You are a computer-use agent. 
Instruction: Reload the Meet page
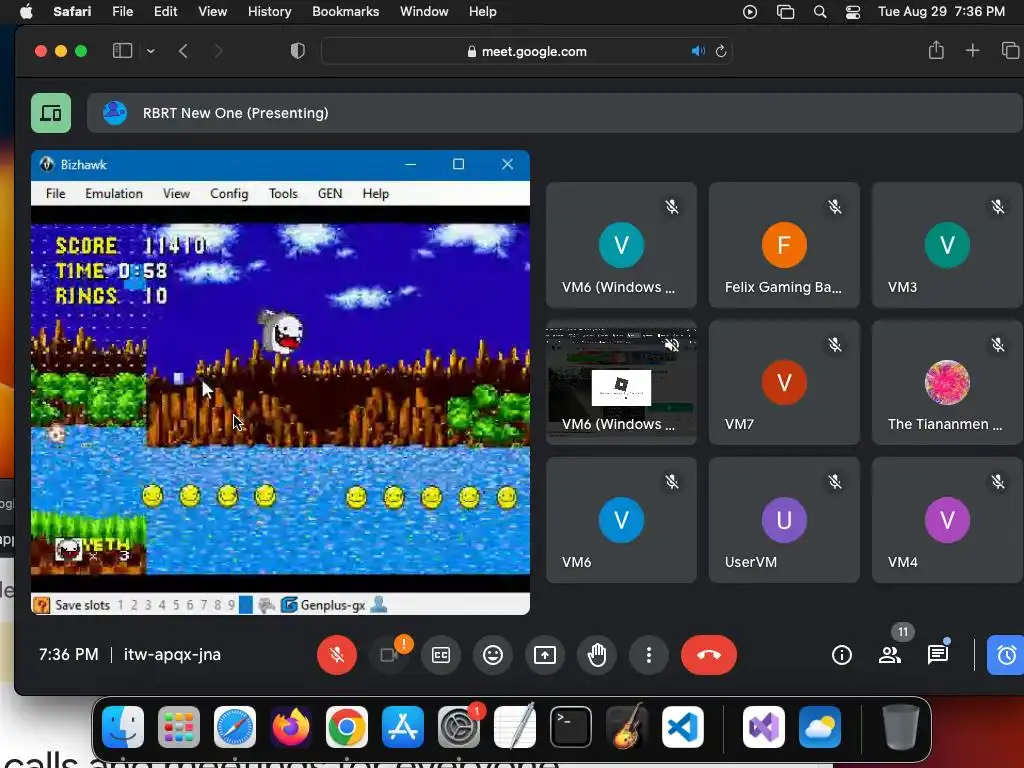pyautogui.click(x=721, y=51)
